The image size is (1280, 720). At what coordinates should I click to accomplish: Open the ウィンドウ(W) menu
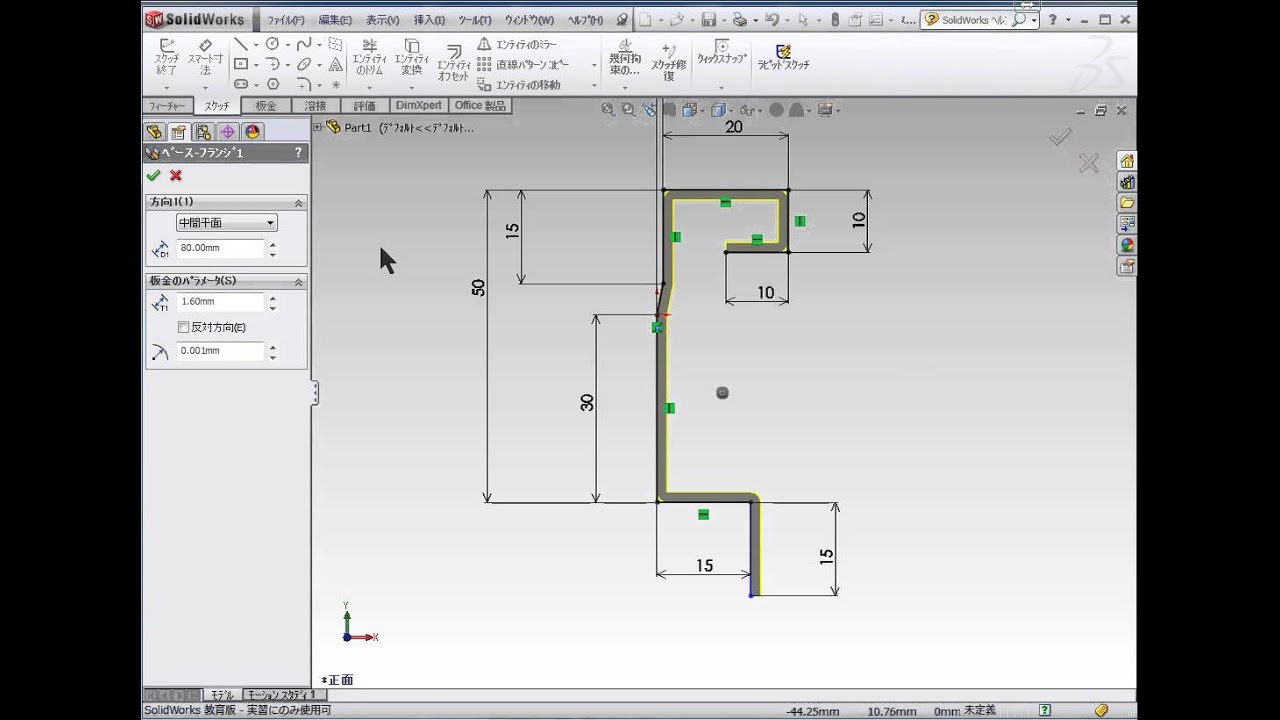[529, 20]
